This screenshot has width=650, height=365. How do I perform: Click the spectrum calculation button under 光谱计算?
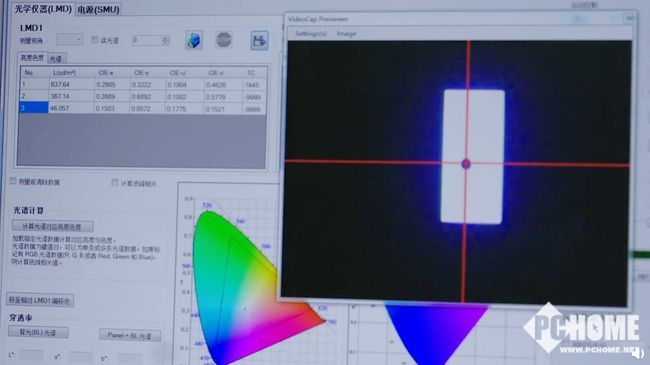[53, 226]
